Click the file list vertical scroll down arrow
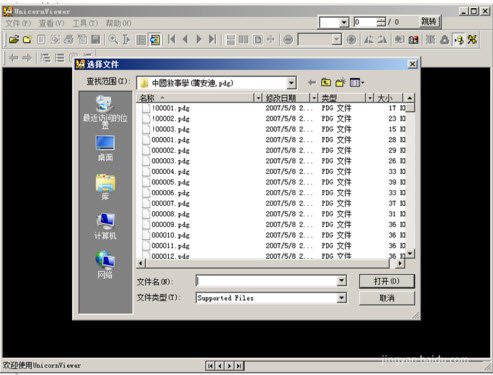Image resolution: width=493 pixels, height=375 pixels. tap(410, 254)
